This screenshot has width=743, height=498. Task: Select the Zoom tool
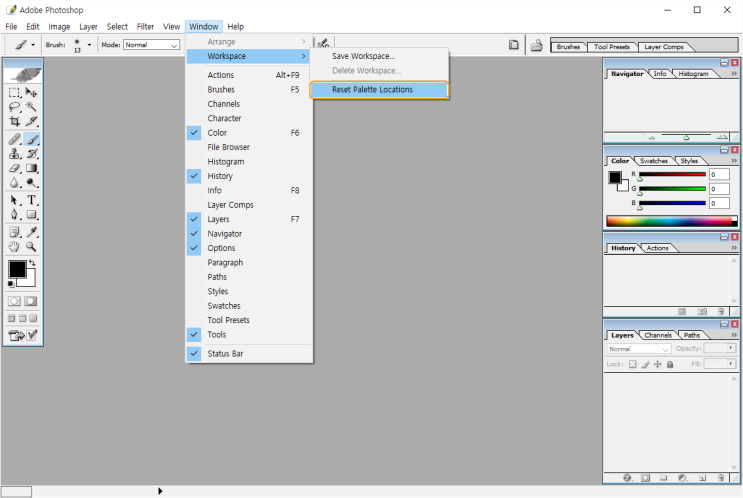[31, 246]
